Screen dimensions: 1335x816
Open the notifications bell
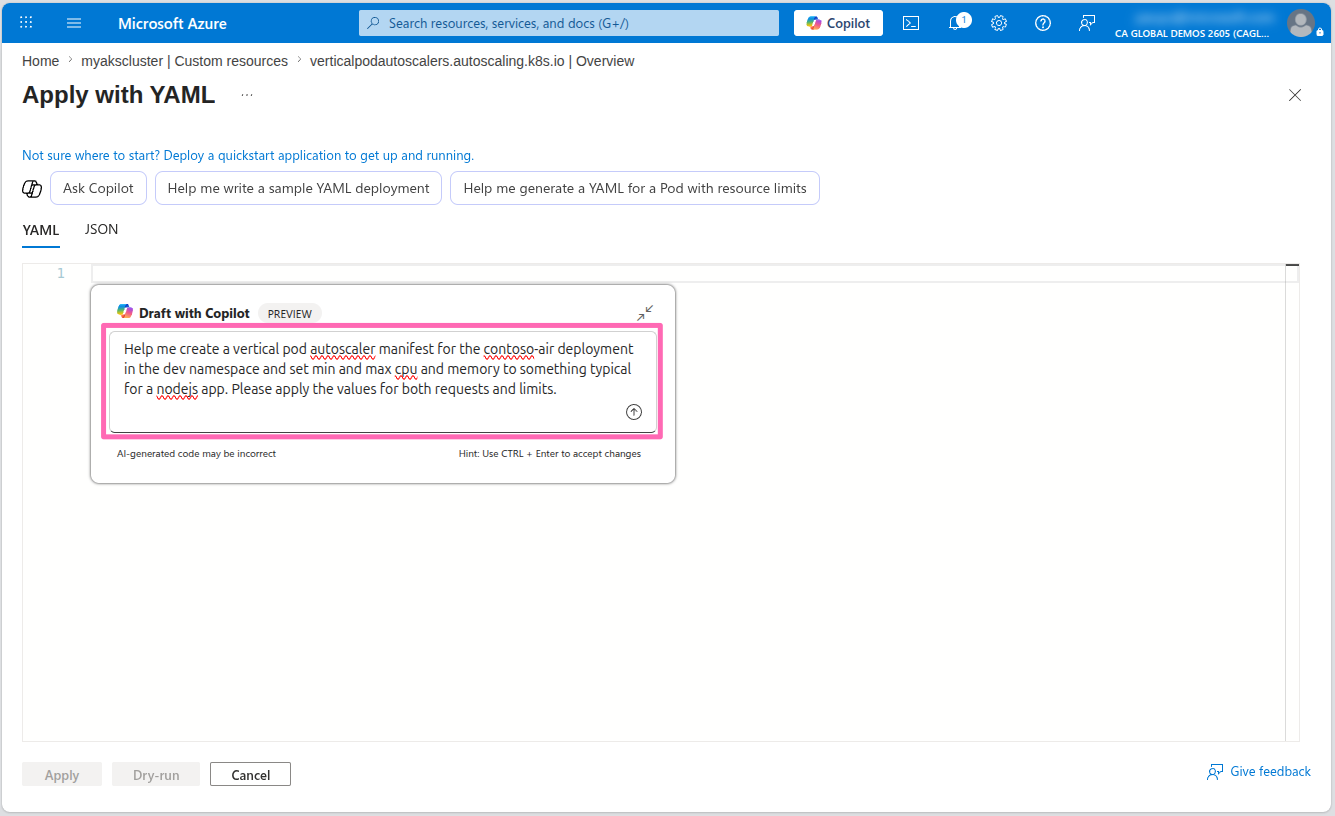click(x=956, y=23)
